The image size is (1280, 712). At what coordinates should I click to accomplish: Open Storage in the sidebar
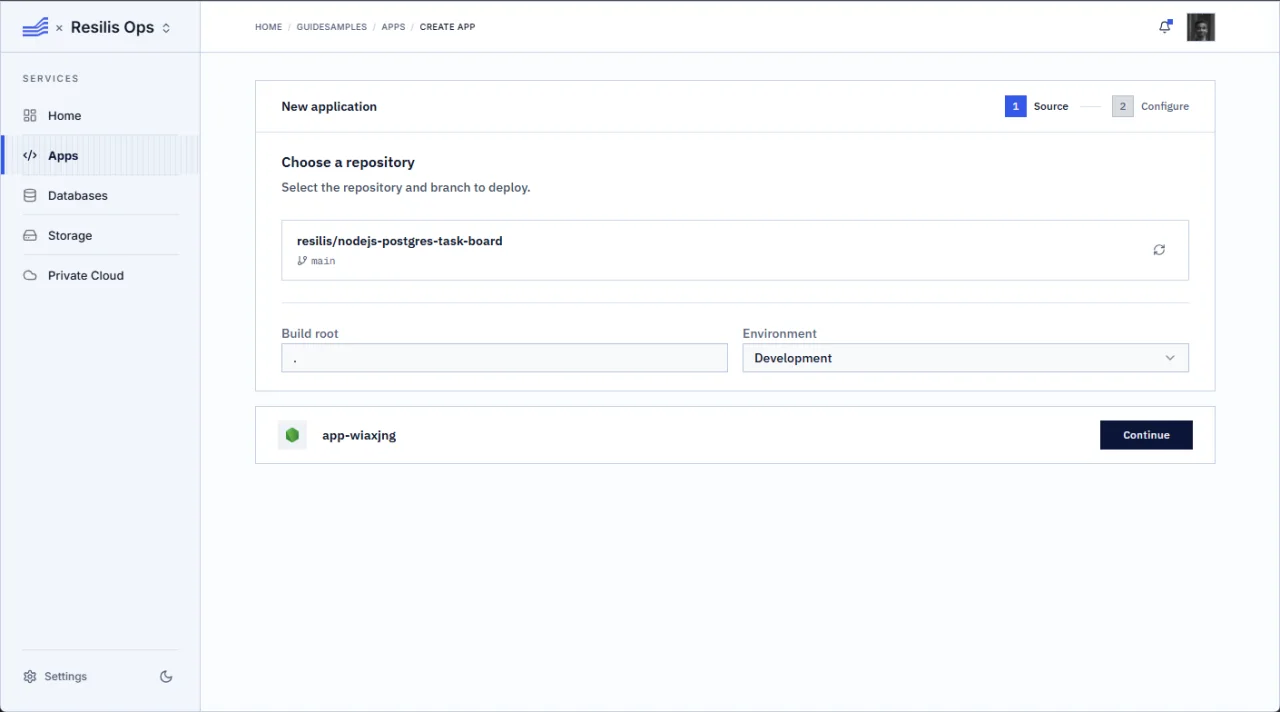pos(100,236)
